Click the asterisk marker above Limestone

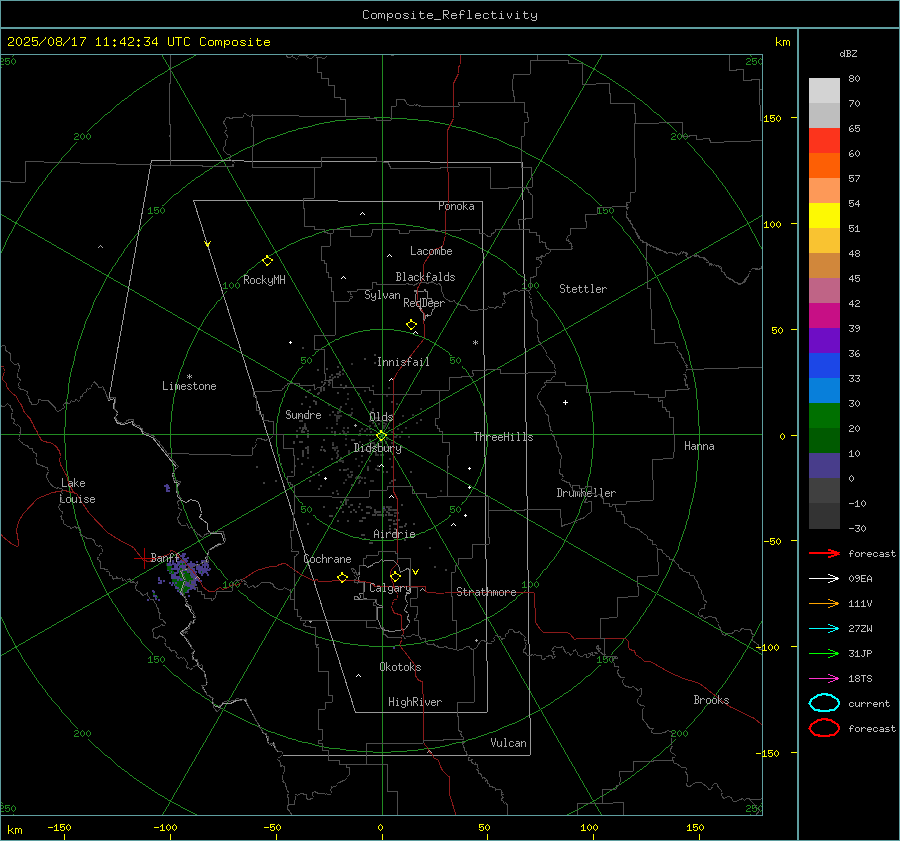pyautogui.click(x=189, y=377)
